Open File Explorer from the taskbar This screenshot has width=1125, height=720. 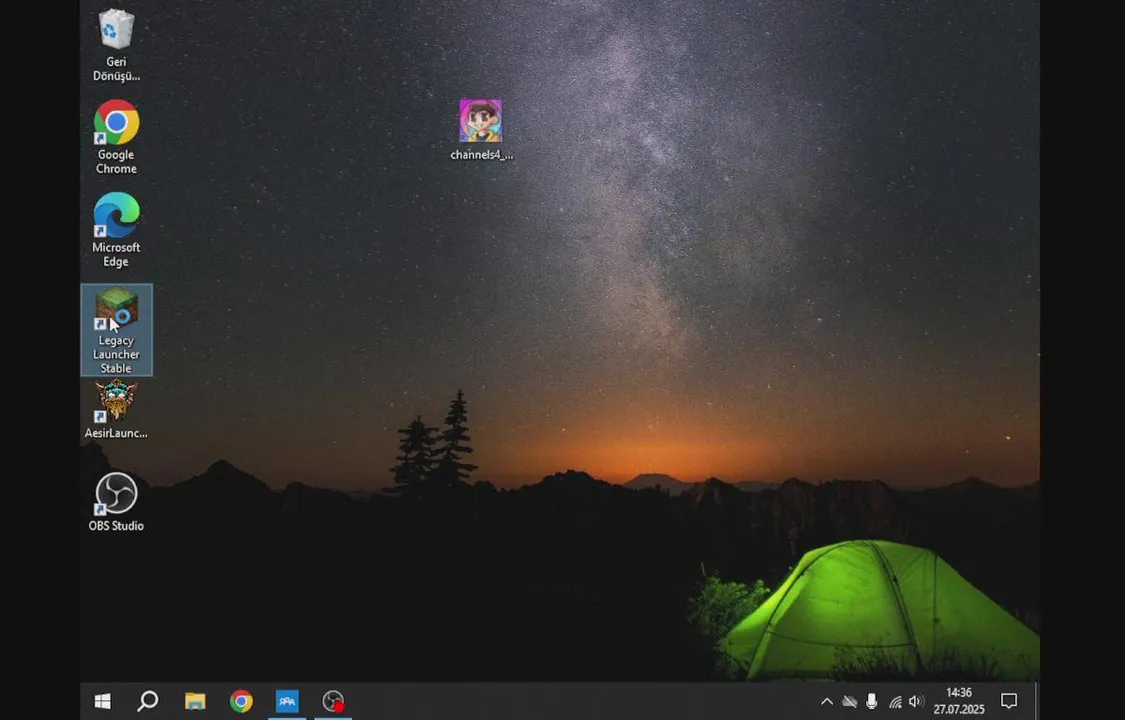(194, 701)
